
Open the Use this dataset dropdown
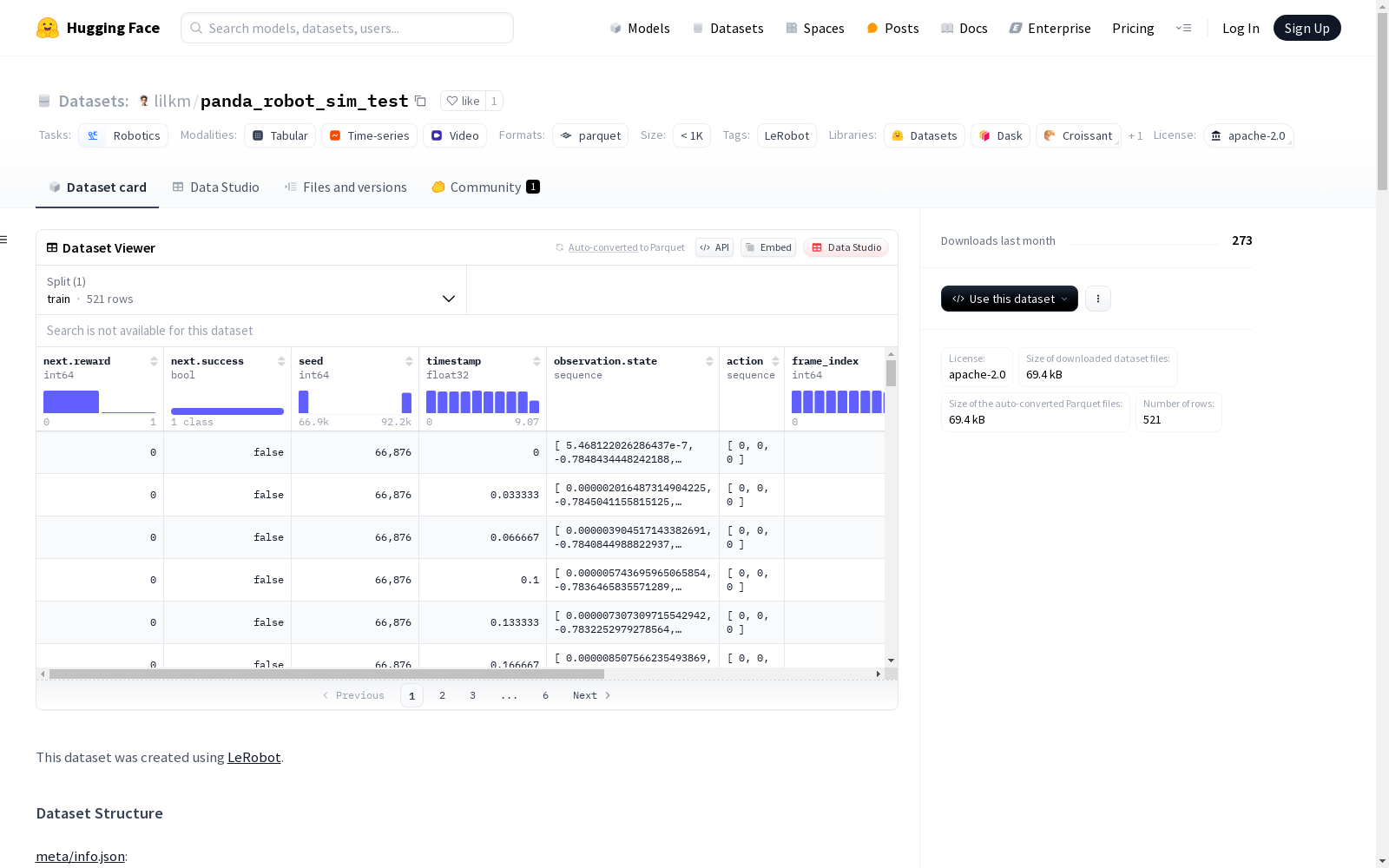pyautogui.click(x=1010, y=299)
